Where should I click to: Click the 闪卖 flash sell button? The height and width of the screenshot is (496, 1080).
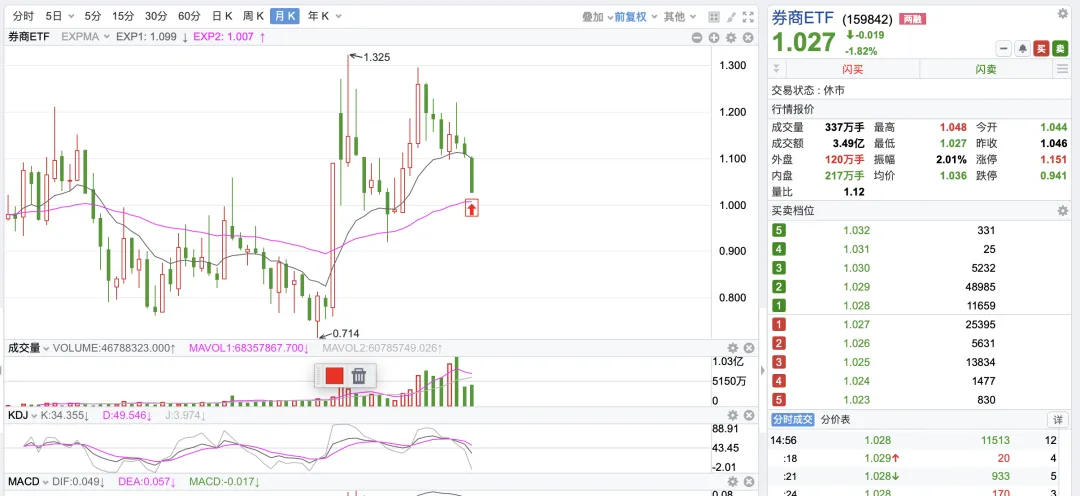pyautogui.click(x=986, y=70)
